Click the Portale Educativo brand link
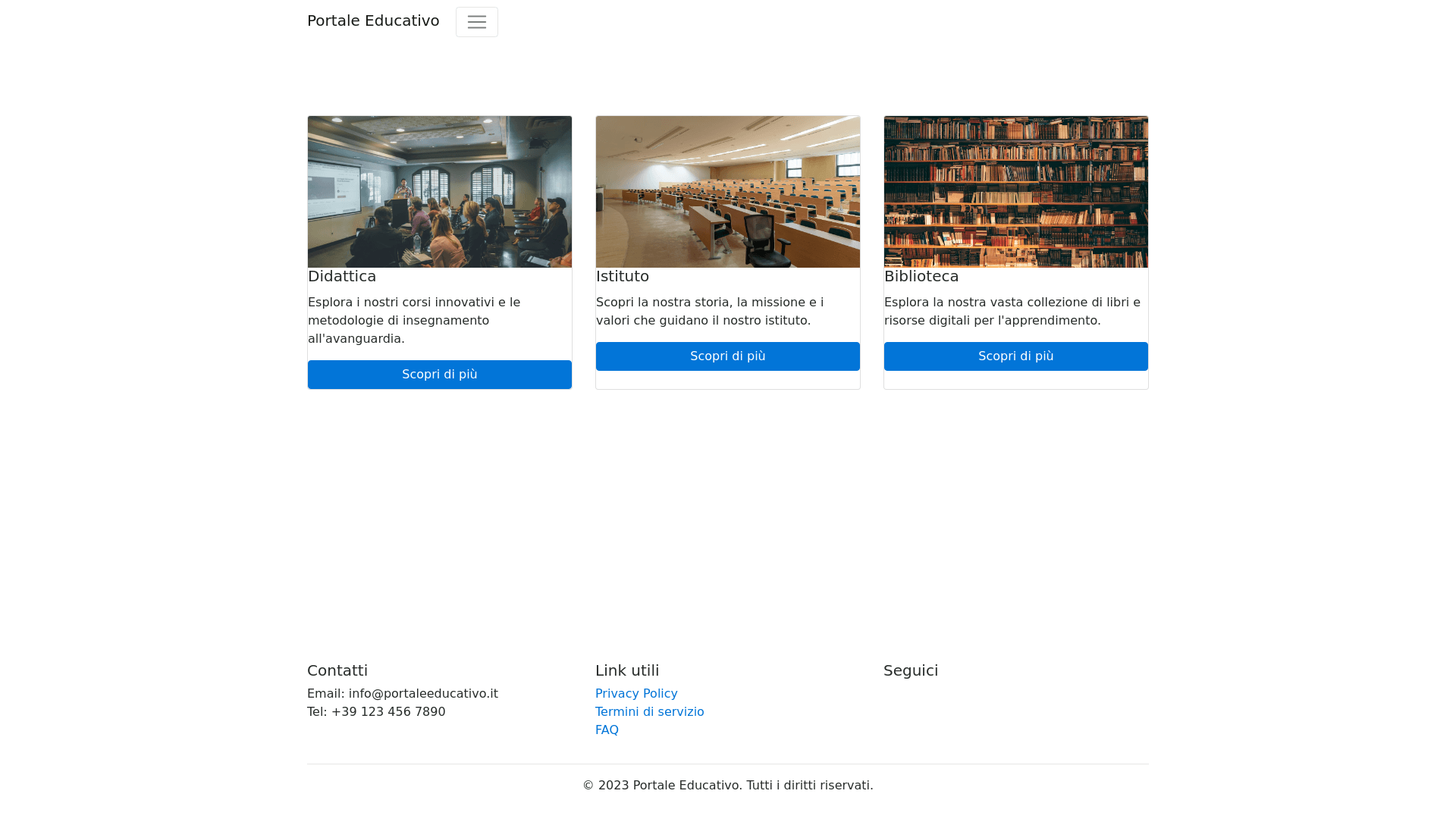The width and height of the screenshot is (1456, 819). 373,21
